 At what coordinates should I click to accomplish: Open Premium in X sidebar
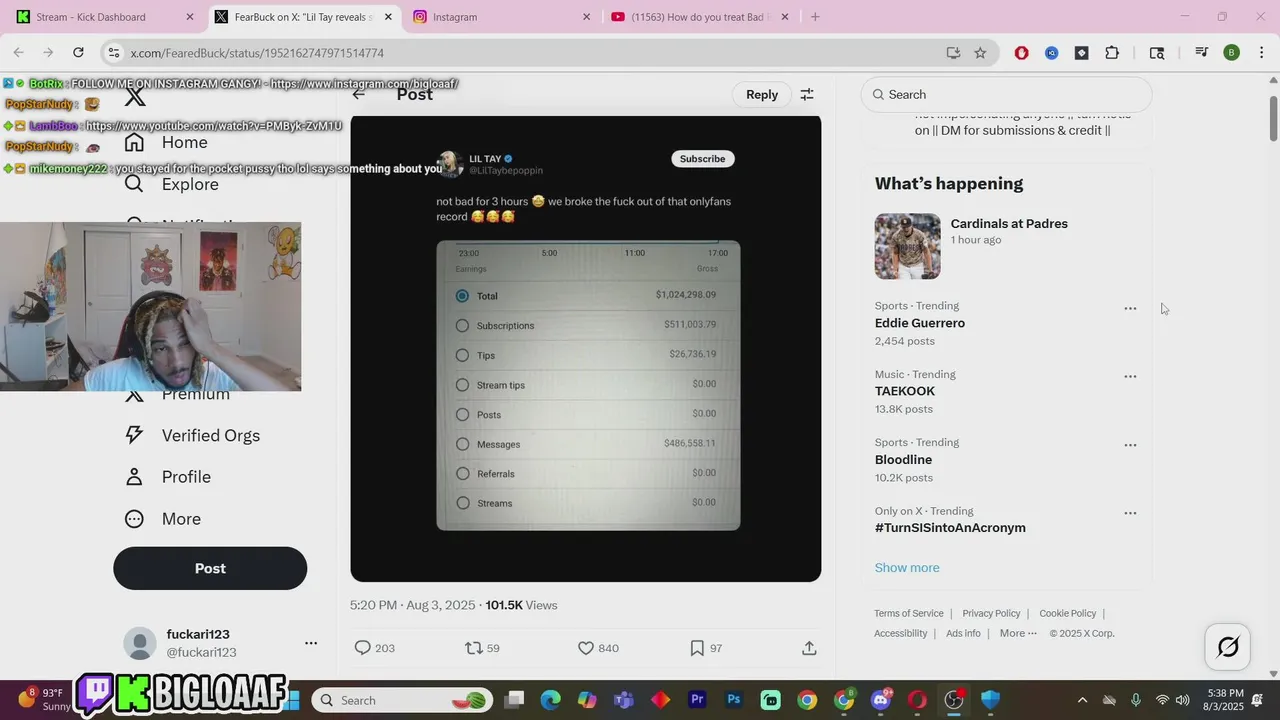tap(196, 394)
